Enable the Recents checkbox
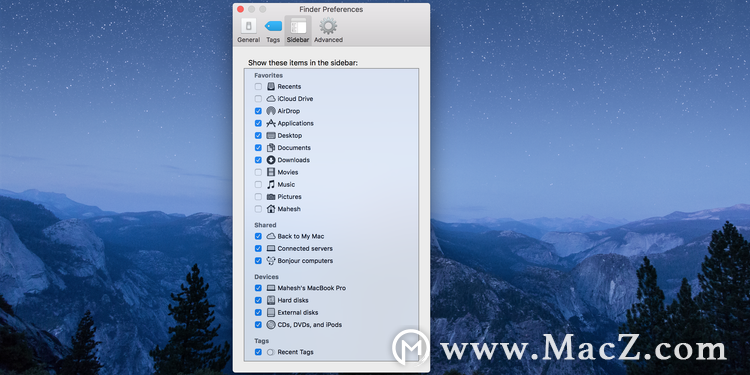This screenshot has width=750, height=375. (258, 87)
